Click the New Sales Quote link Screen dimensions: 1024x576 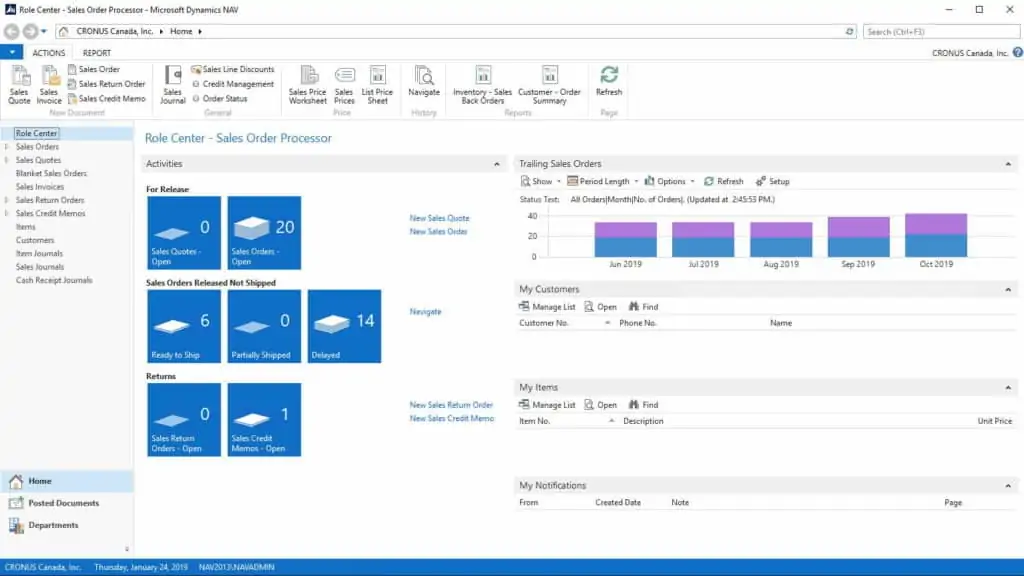coord(439,218)
